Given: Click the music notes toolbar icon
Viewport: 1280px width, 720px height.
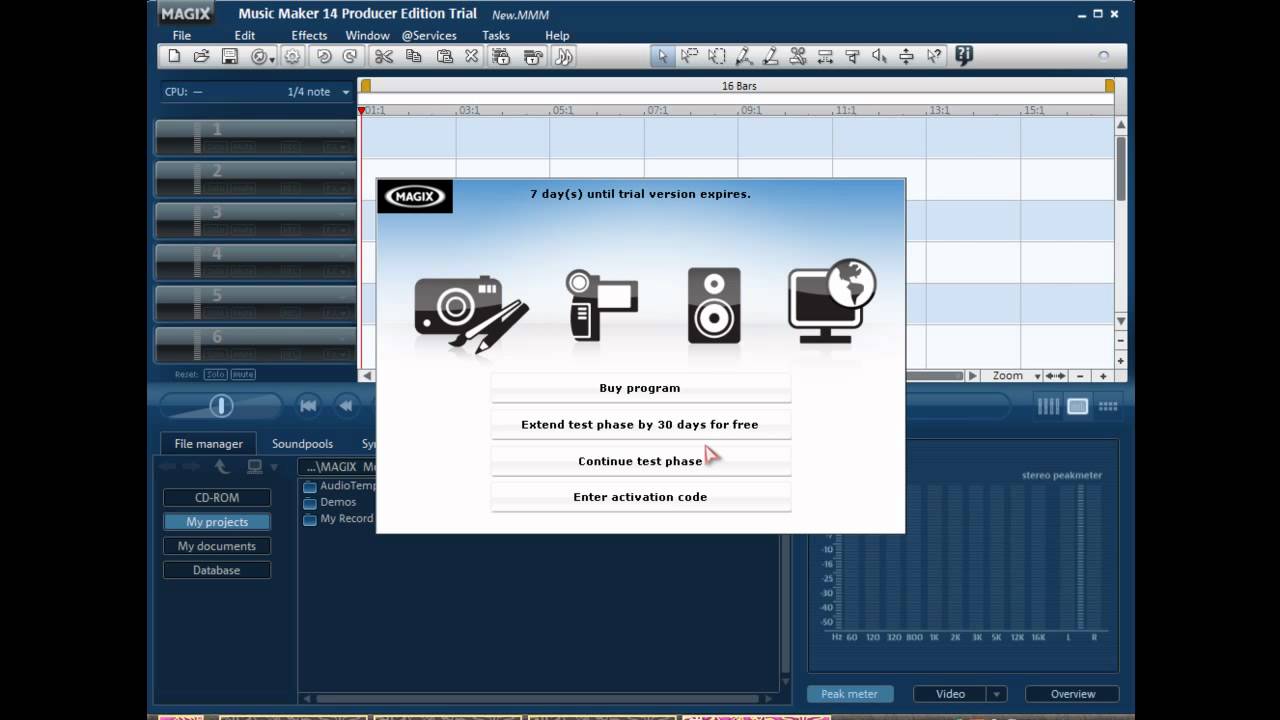Looking at the screenshot, I should coord(563,57).
